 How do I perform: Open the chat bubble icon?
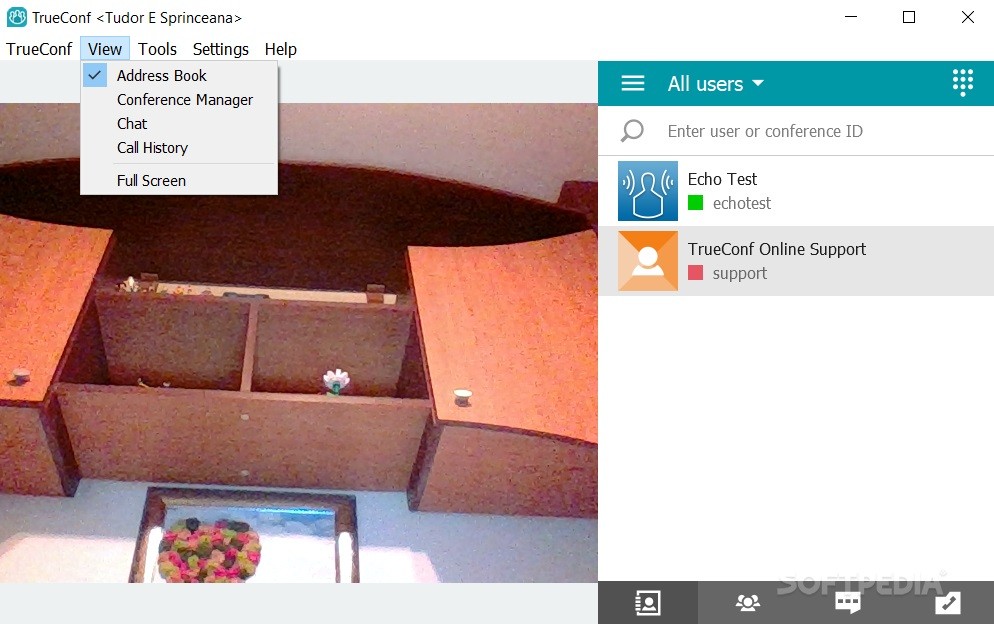click(x=848, y=602)
